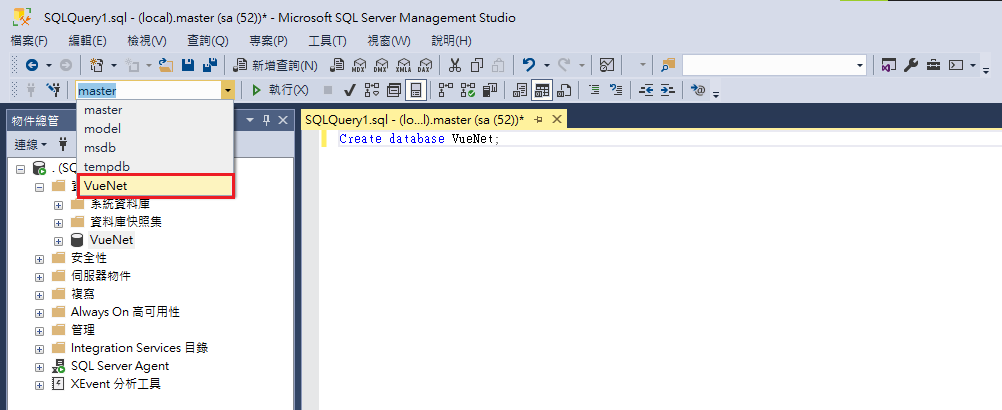Open the 專案(P) menu
Viewport: 1002px width, 410px height.
268,41
